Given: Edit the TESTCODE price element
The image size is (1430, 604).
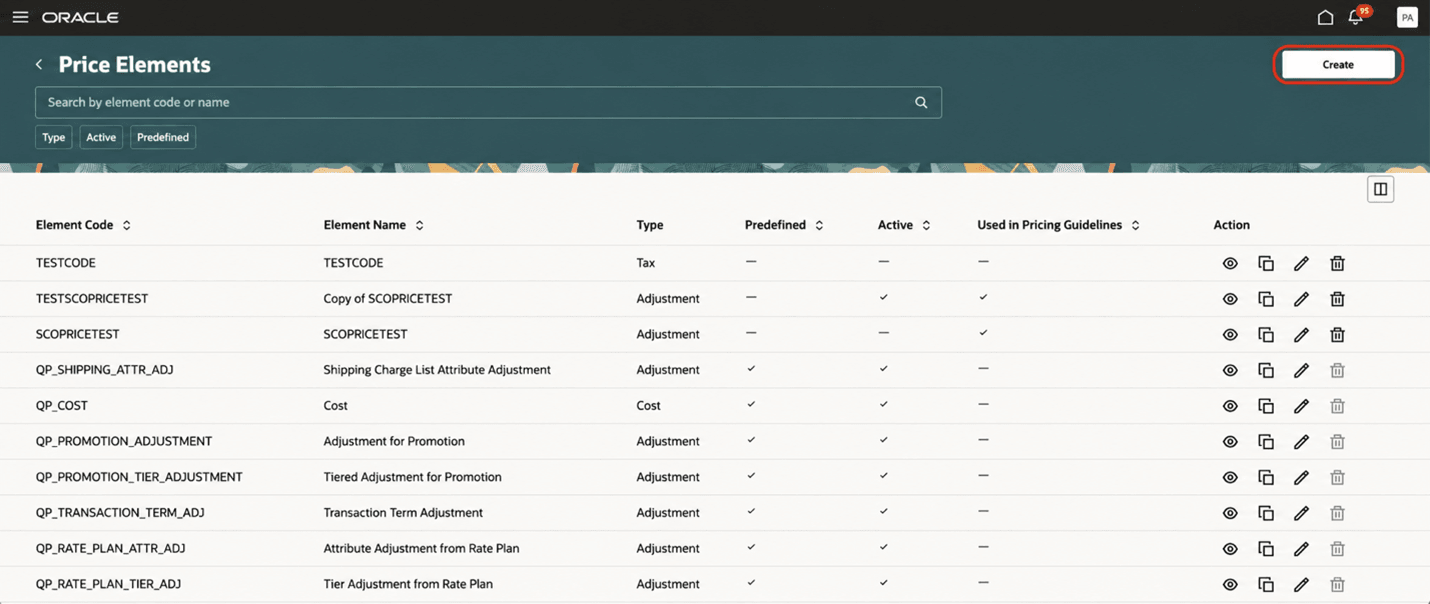Looking at the screenshot, I should click(1301, 263).
